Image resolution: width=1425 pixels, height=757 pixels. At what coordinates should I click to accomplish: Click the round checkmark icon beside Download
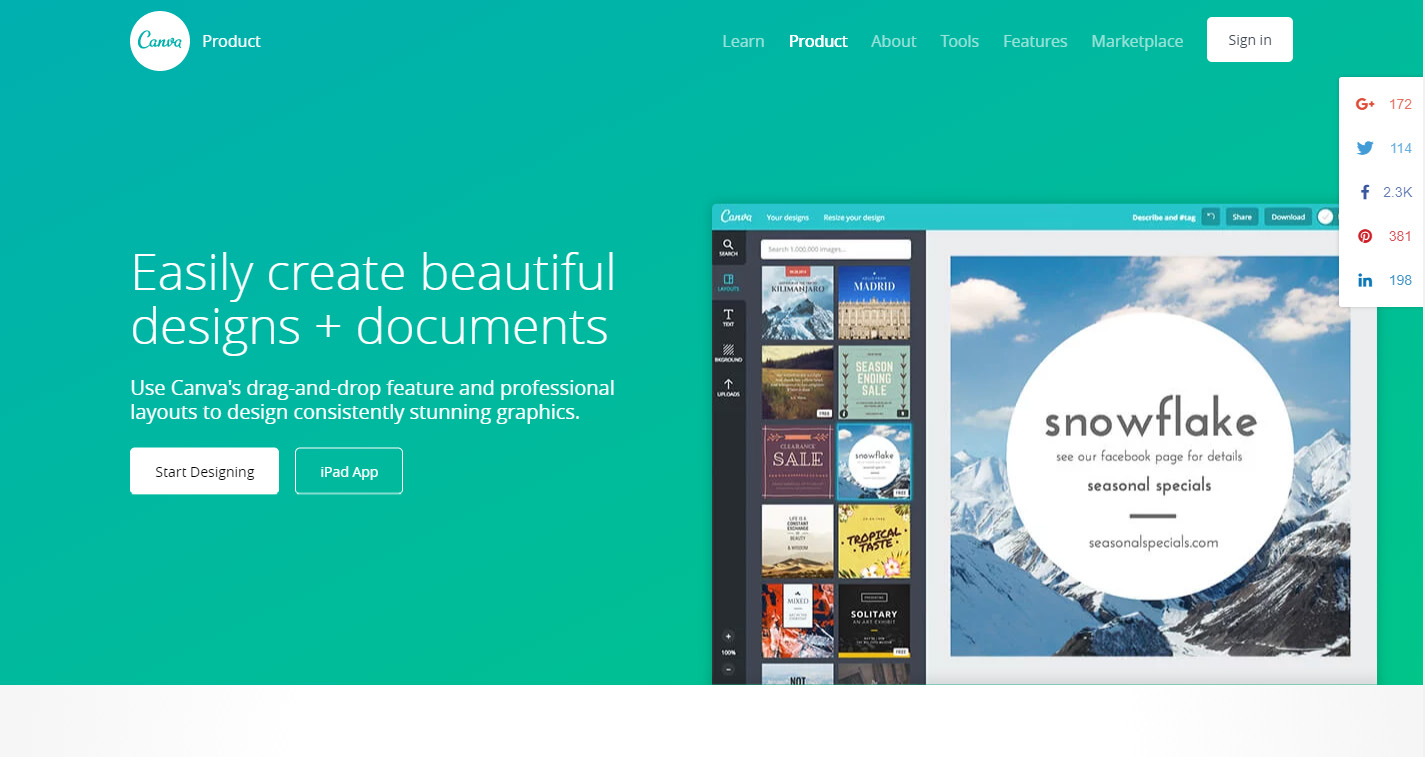pos(1326,216)
